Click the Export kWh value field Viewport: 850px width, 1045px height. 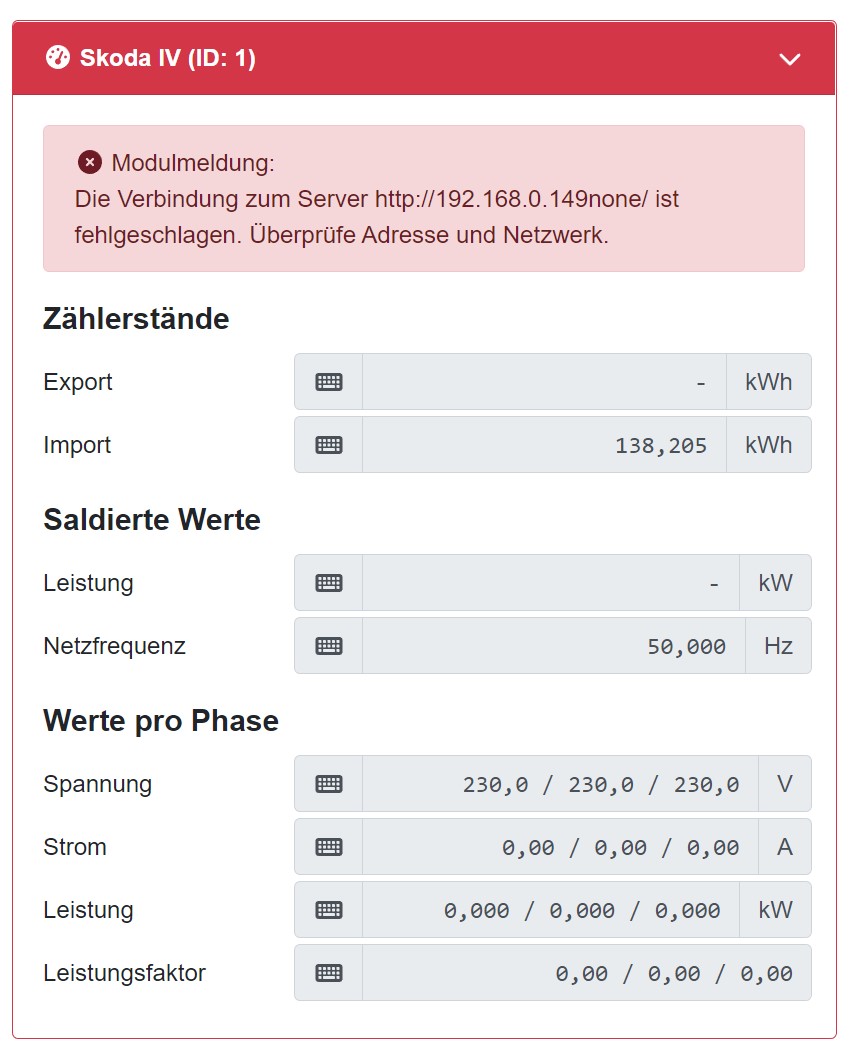(544, 382)
